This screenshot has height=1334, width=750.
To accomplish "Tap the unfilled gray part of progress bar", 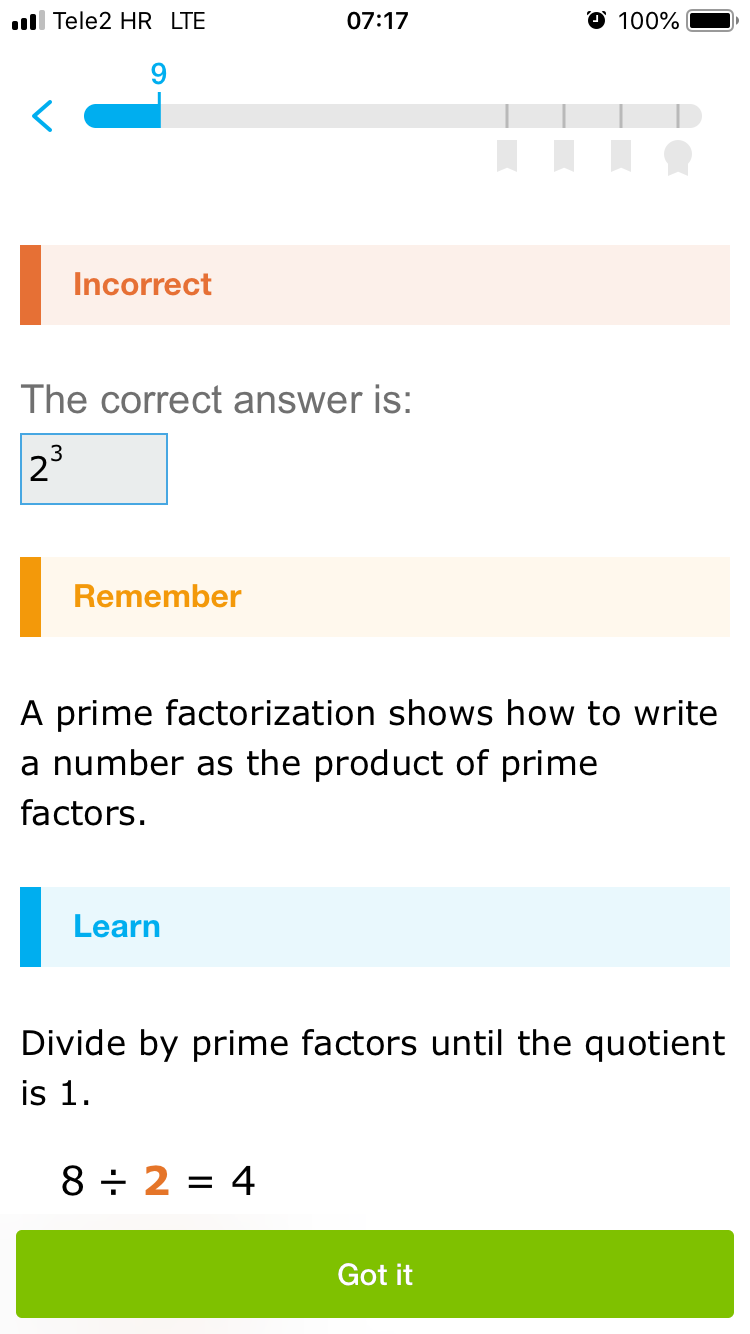I will (x=431, y=116).
